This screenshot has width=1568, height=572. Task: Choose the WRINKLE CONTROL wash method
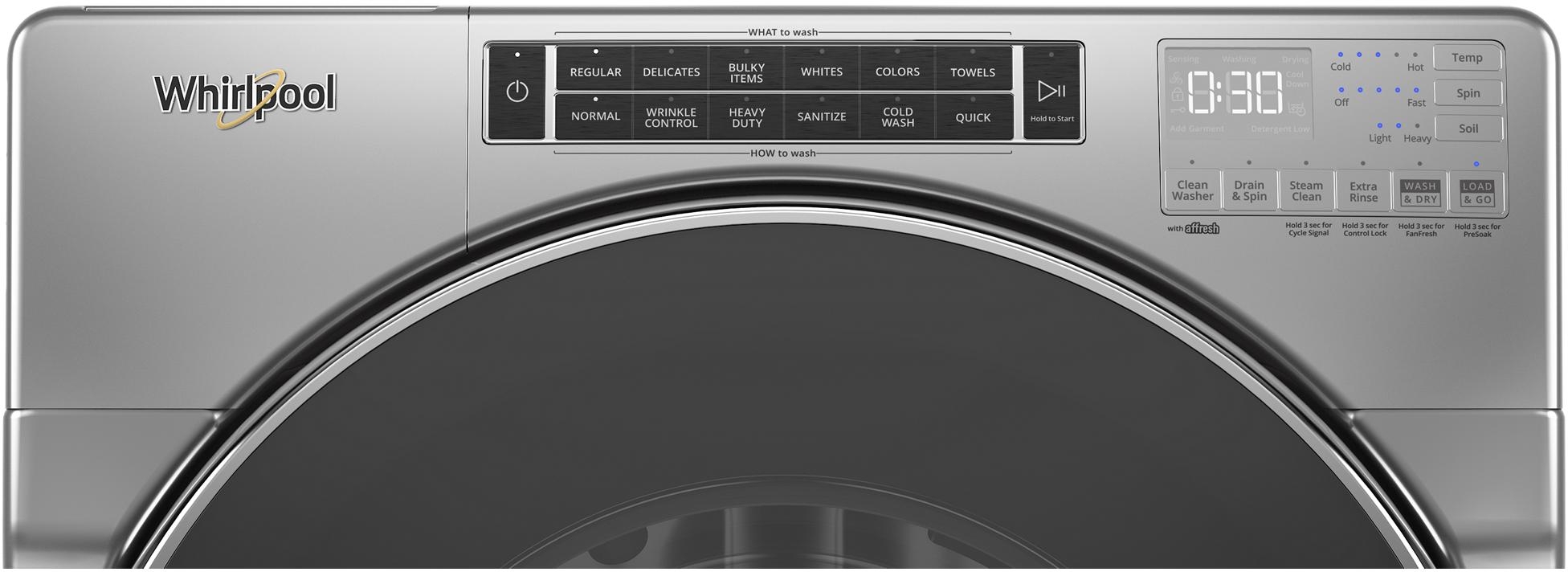click(671, 116)
